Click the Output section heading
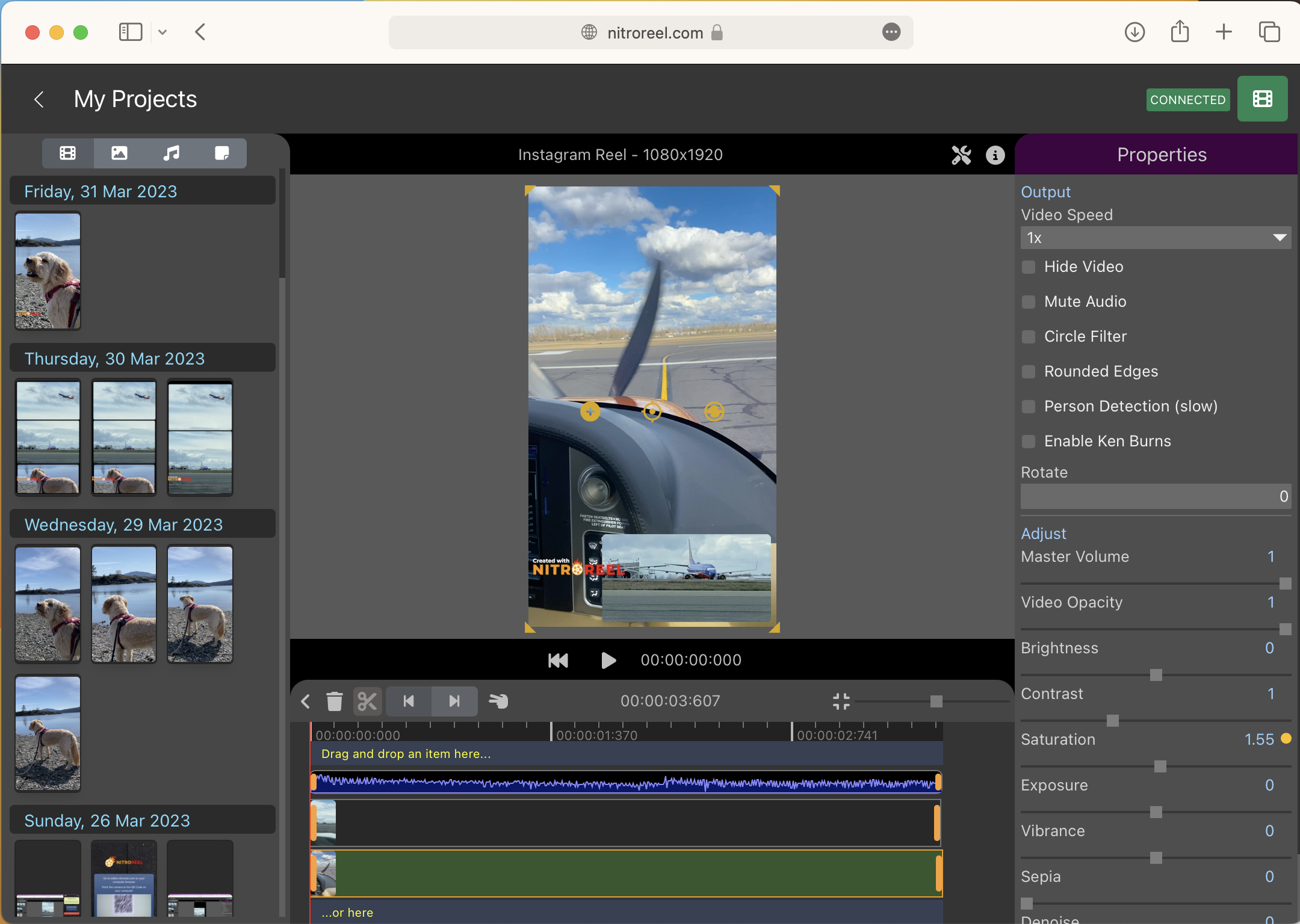Viewport: 1300px width, 924px height. 1046,192
